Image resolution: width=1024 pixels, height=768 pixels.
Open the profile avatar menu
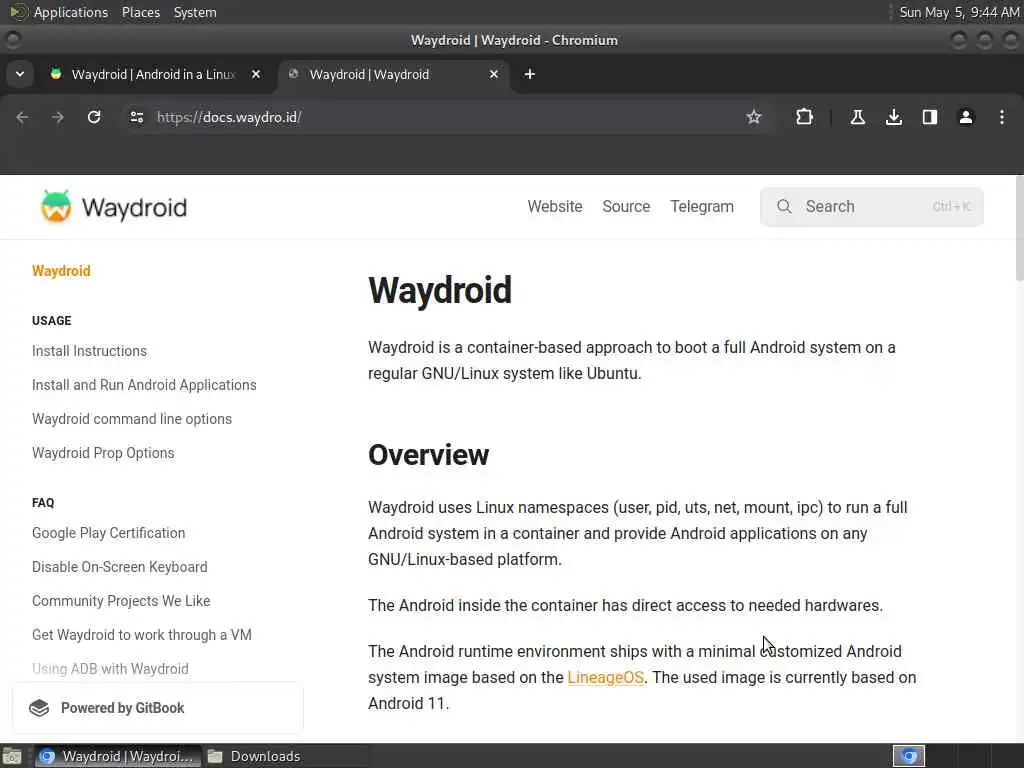click(x=966, y=118)
